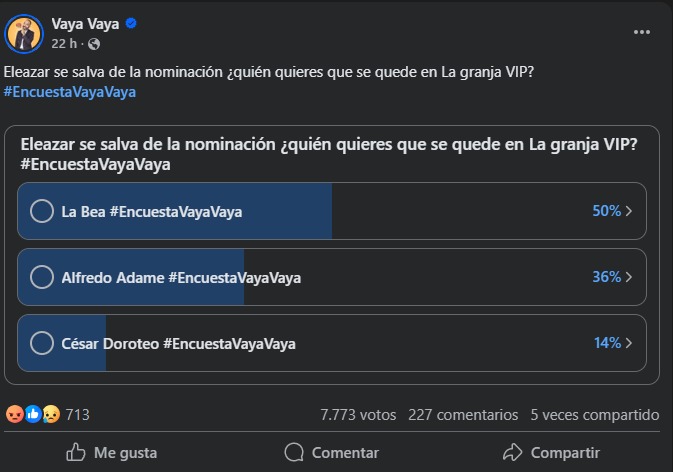This screenshot has height=472, width=673.
Task: Expand César Doroteo 14% voters chevron
Action: (x=628, y=343)
